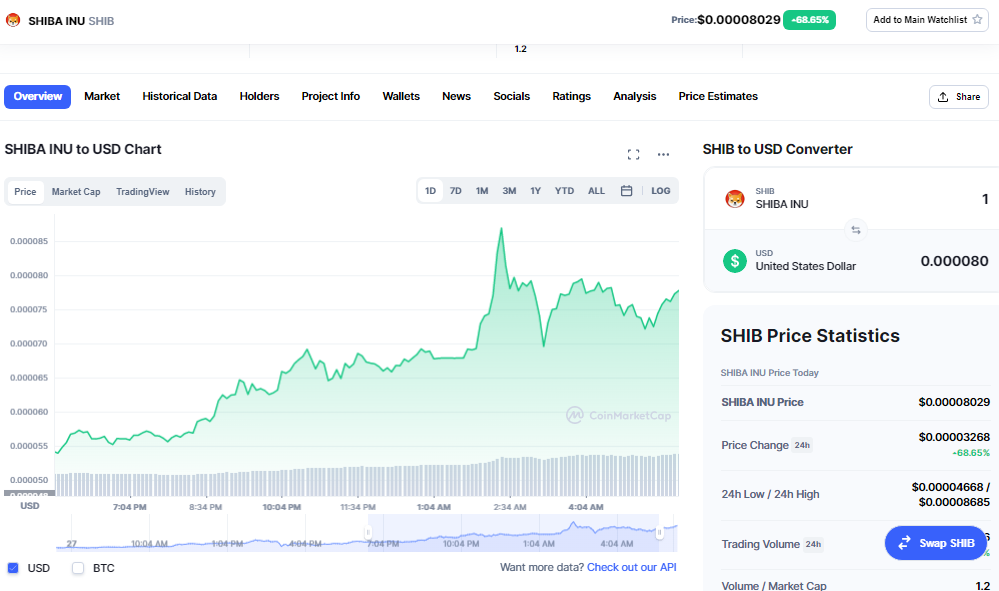Click the upload icon on the Share button
Viewport: 999px width, 591px height.
click(943, 97)
